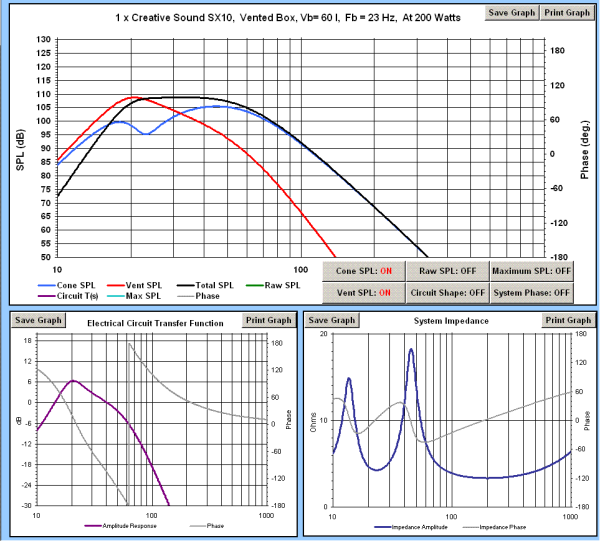Viewport: 600px width, 541px height.
Task: Click the System Impedance chart title
Action: (451, 321)
